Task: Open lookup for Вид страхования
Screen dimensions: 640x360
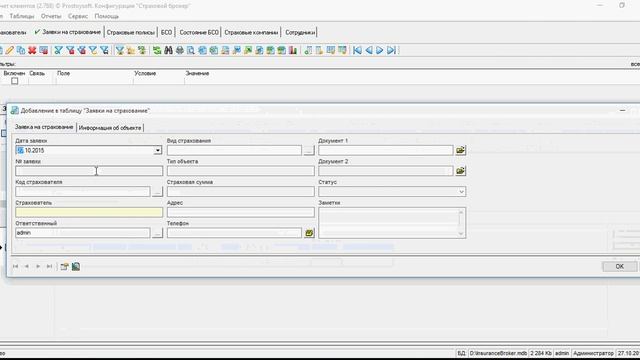Action: click(x=309, y=151)
